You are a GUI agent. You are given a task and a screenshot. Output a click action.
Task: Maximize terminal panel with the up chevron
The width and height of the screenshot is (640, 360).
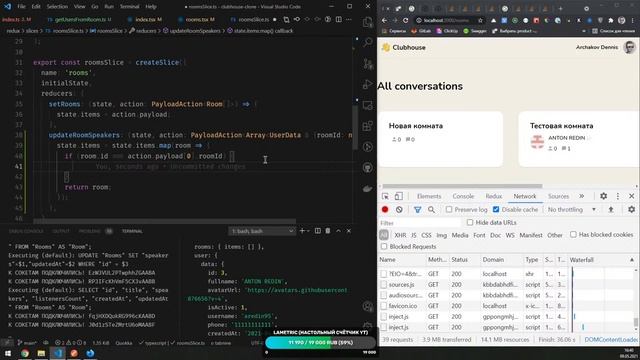point(338,231)
